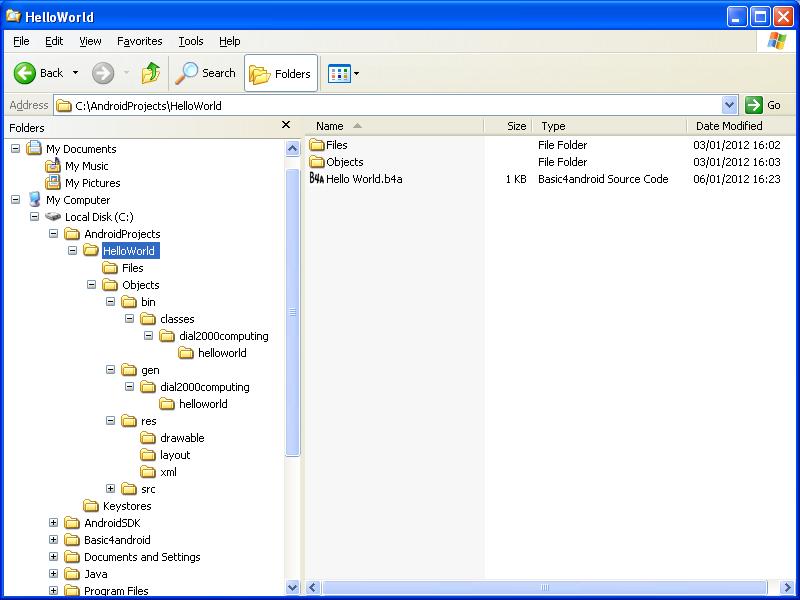Click the My Computer icon in tree

pos(34,199)
